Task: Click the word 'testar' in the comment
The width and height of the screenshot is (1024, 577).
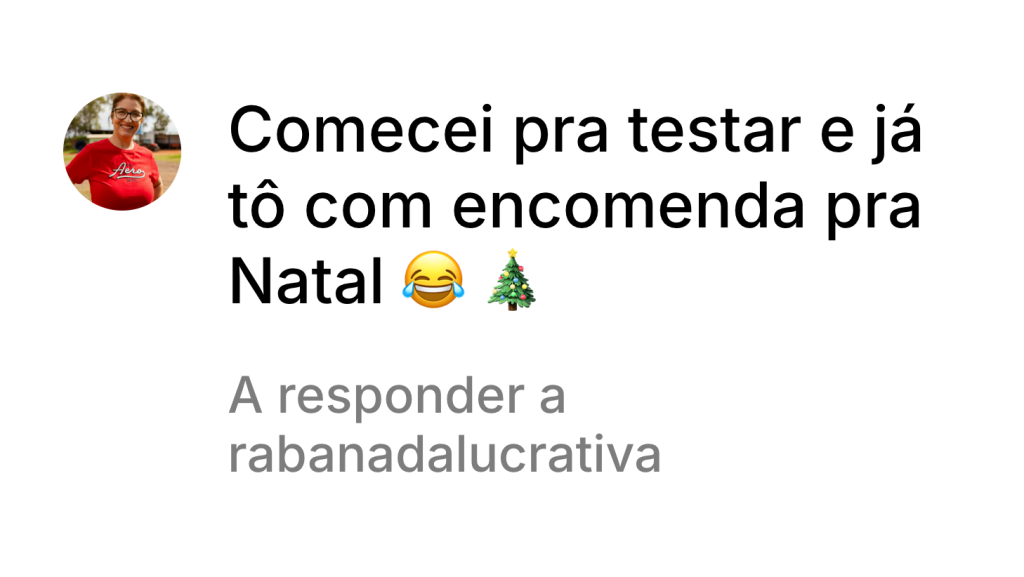Action: pyautogui.click(x=714, y=130)
